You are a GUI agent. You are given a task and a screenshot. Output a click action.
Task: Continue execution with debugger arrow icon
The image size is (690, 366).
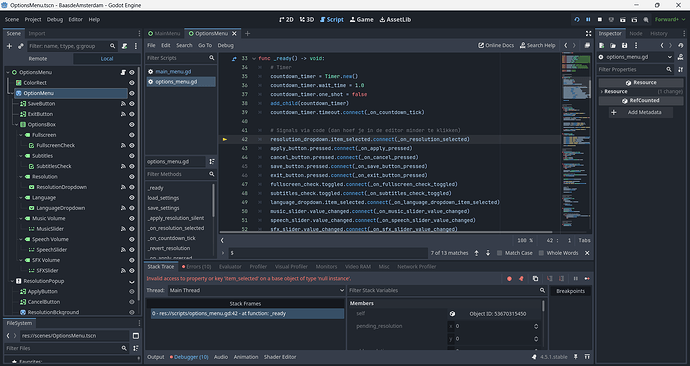point(587,278)
